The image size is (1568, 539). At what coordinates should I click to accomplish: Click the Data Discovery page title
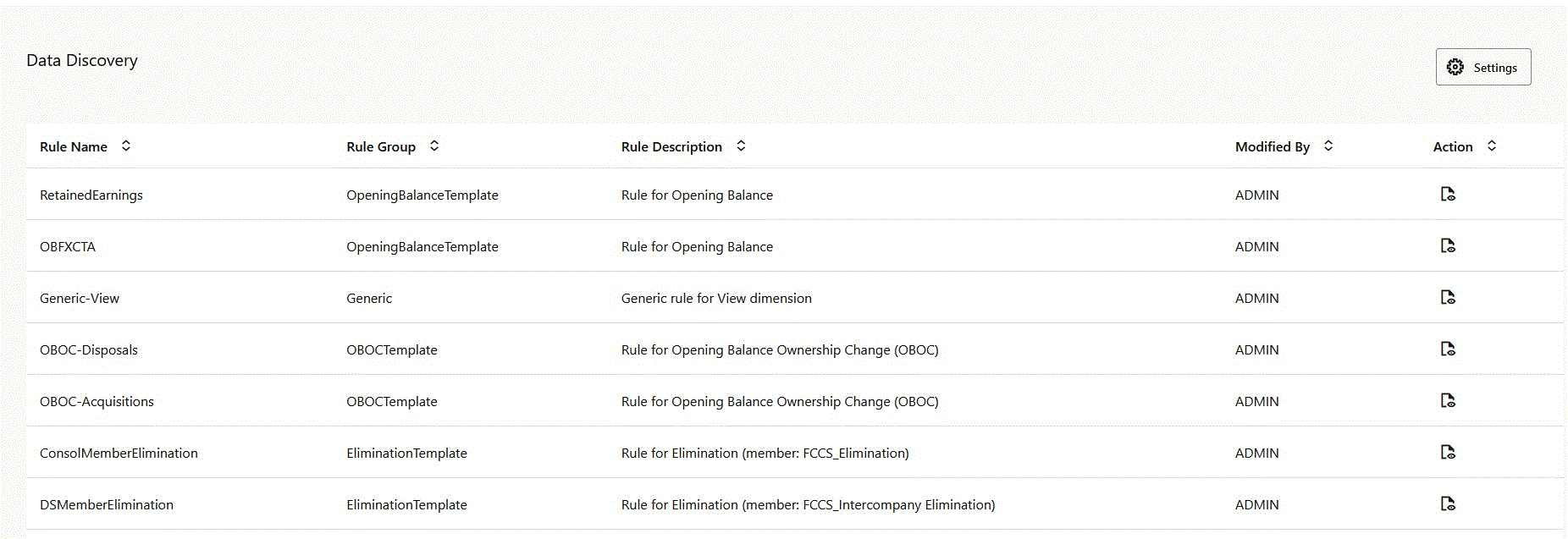[x=82, y=60]
